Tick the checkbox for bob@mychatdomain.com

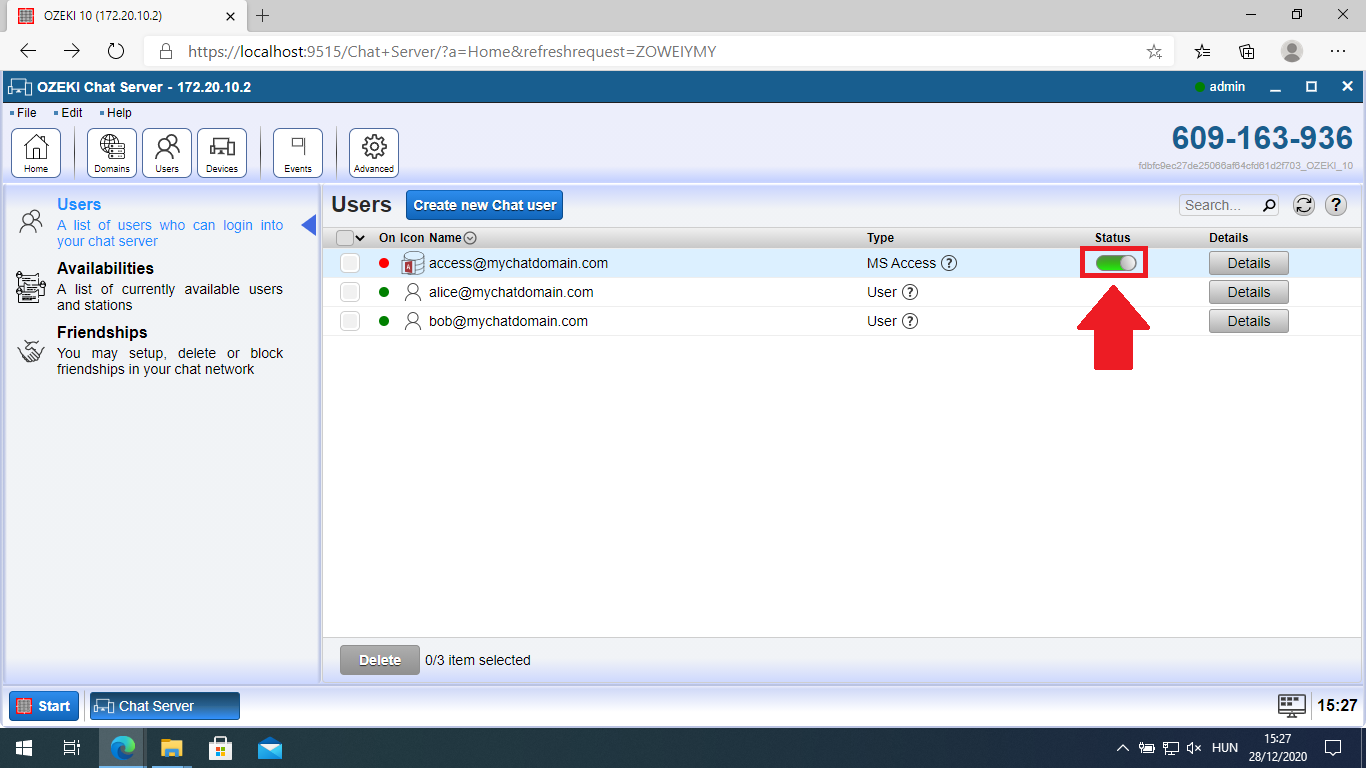[350, 321]
